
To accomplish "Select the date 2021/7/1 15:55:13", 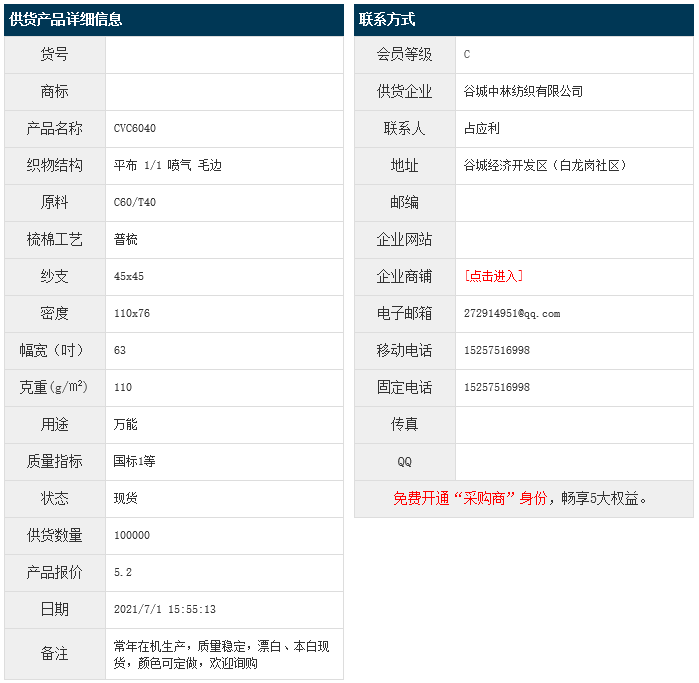I will click(165, 610).
